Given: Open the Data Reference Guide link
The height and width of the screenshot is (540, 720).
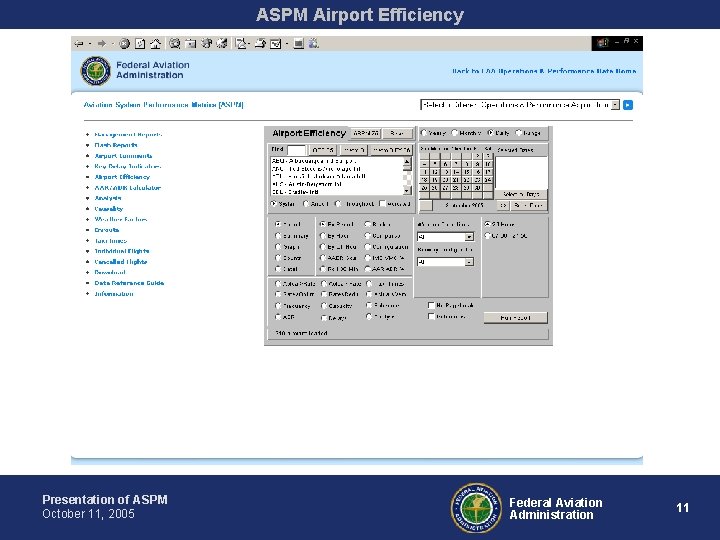Looking at the screenshot, I should (x=129, y=283).
